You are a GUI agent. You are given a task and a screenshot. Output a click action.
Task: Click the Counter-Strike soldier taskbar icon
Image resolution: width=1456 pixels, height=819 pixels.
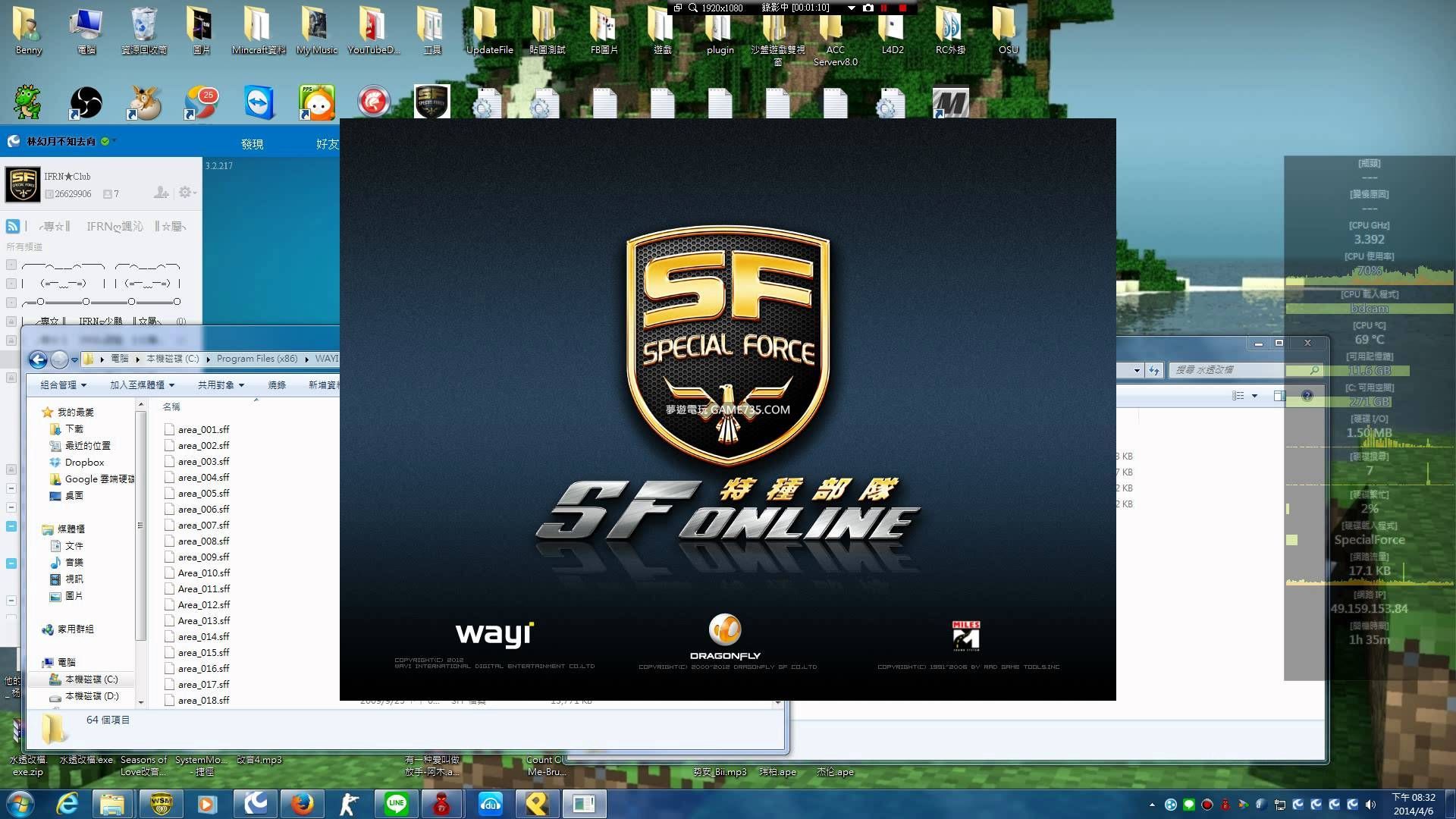coord(349,804)
